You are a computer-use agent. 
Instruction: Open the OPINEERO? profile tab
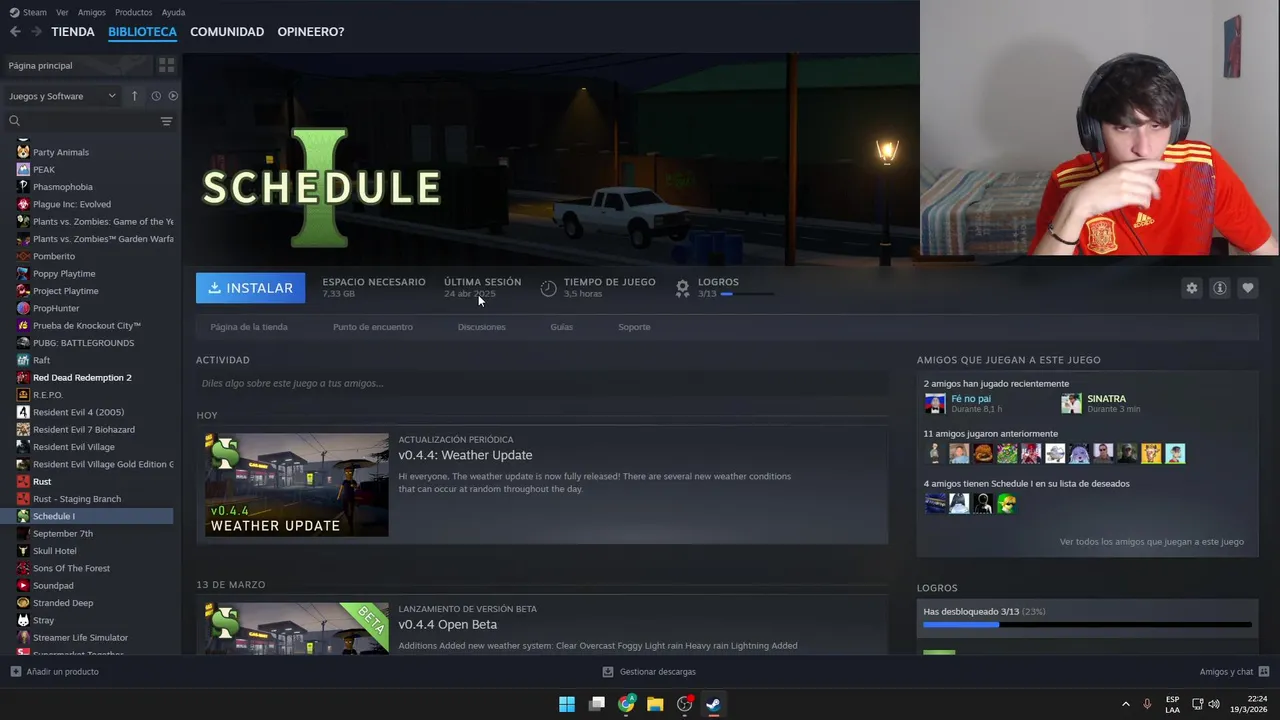(311, 32)
